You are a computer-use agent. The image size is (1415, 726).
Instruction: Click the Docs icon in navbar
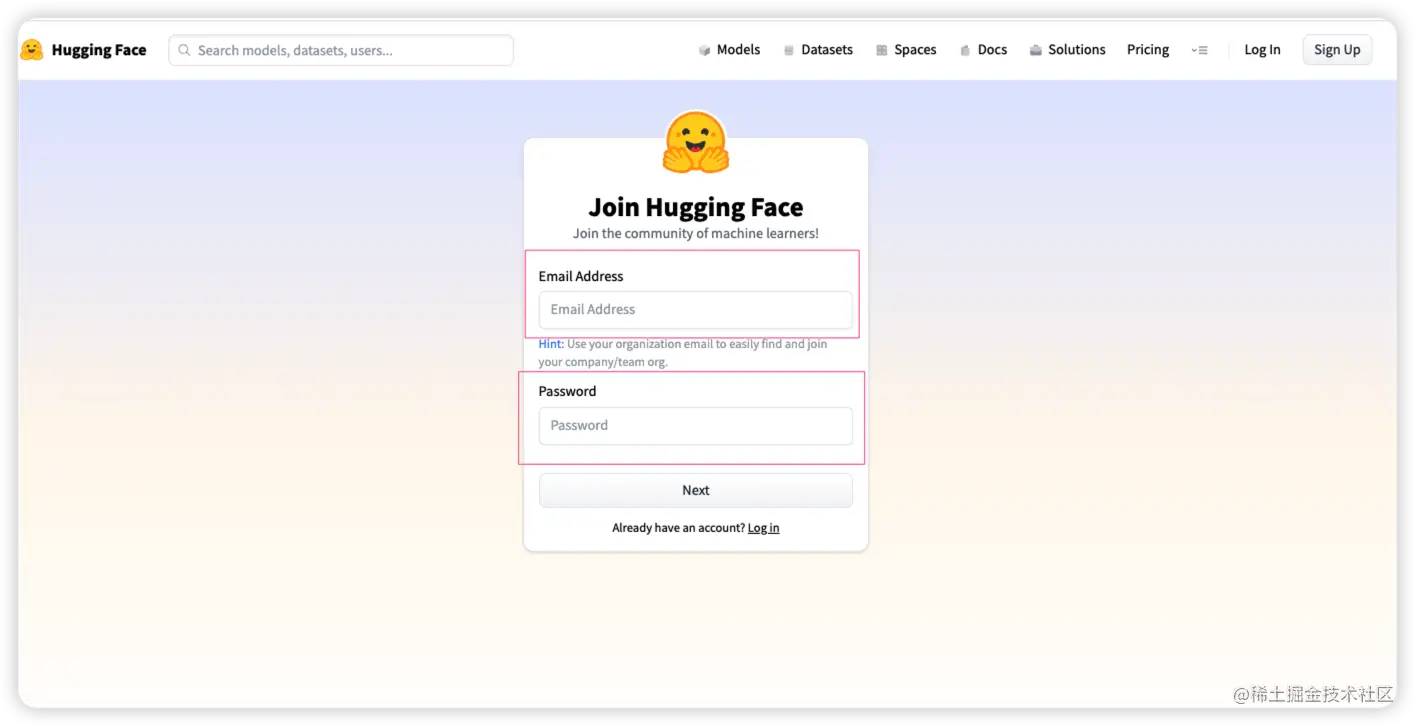click(x=965, y=50)
